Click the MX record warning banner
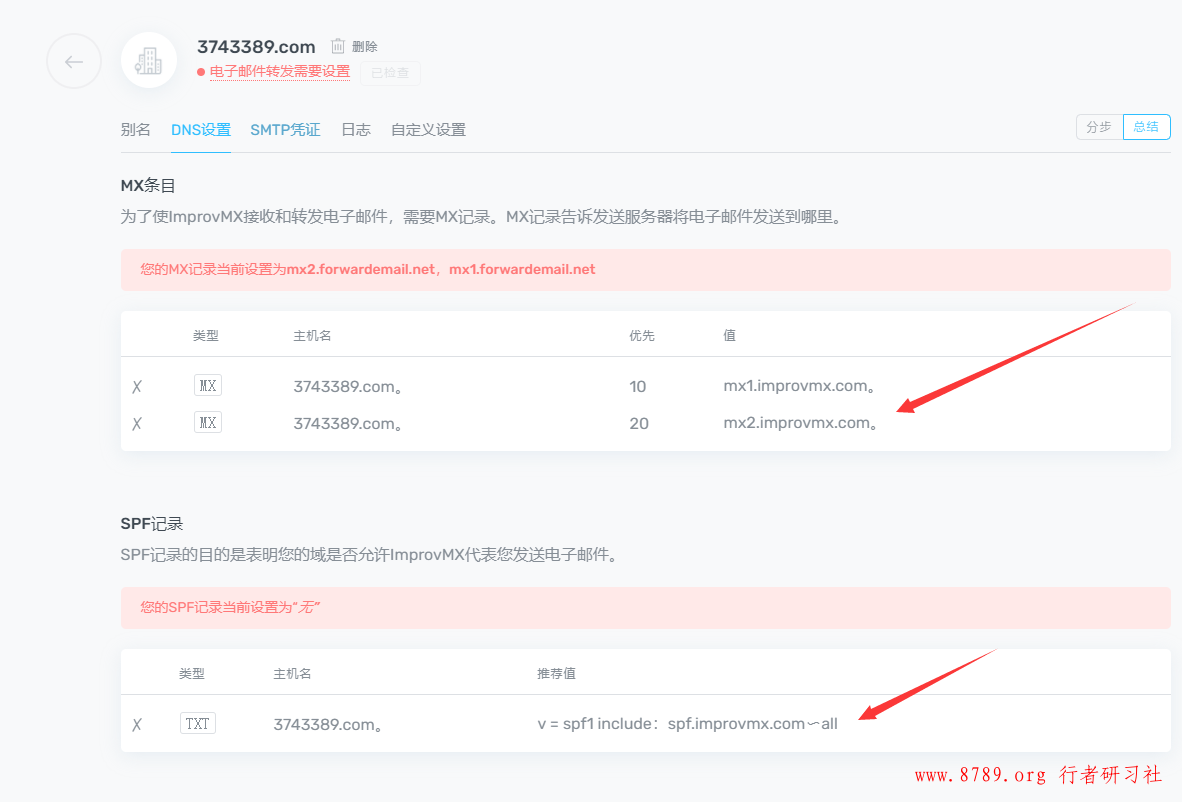 click(645, 270)
